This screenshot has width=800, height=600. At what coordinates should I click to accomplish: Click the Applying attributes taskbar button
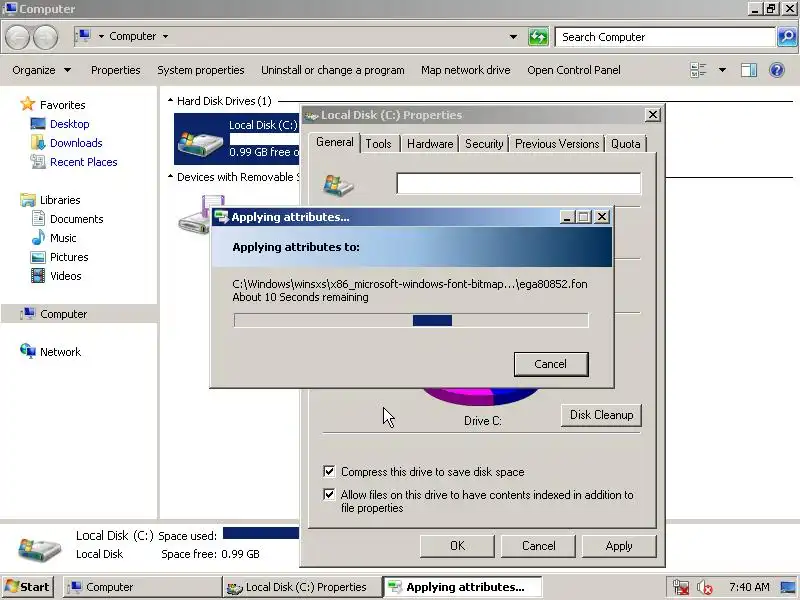point(462,587)
